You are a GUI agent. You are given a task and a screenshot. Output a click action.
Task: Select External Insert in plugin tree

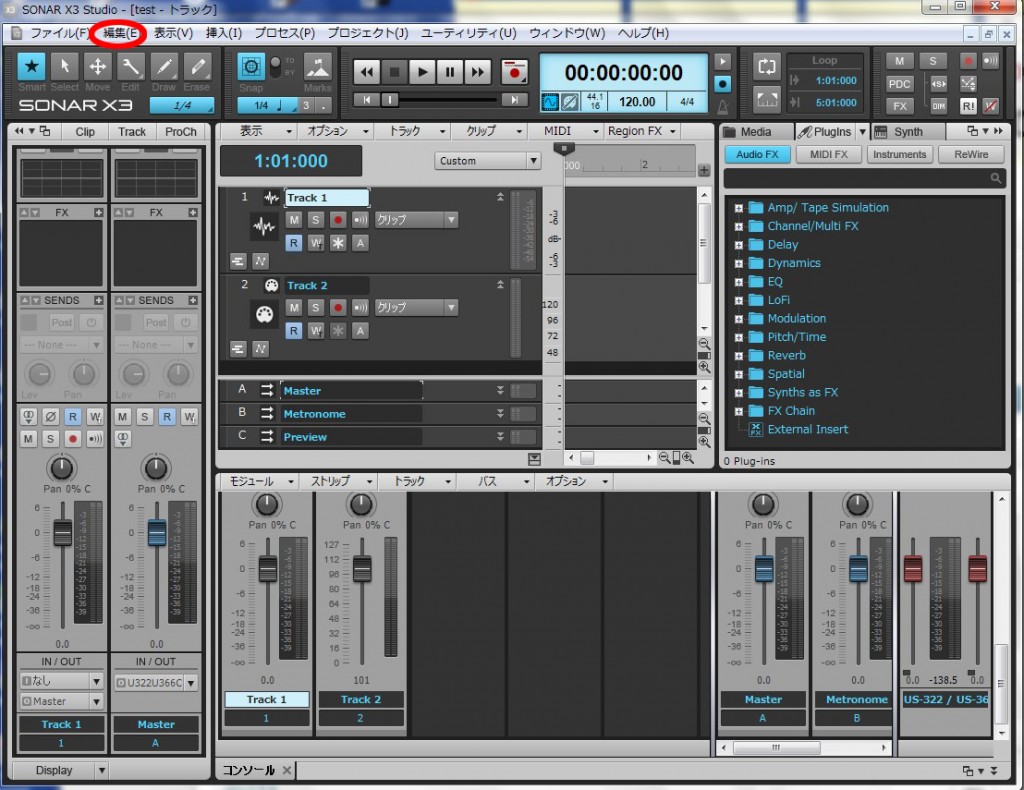[808, 430]
